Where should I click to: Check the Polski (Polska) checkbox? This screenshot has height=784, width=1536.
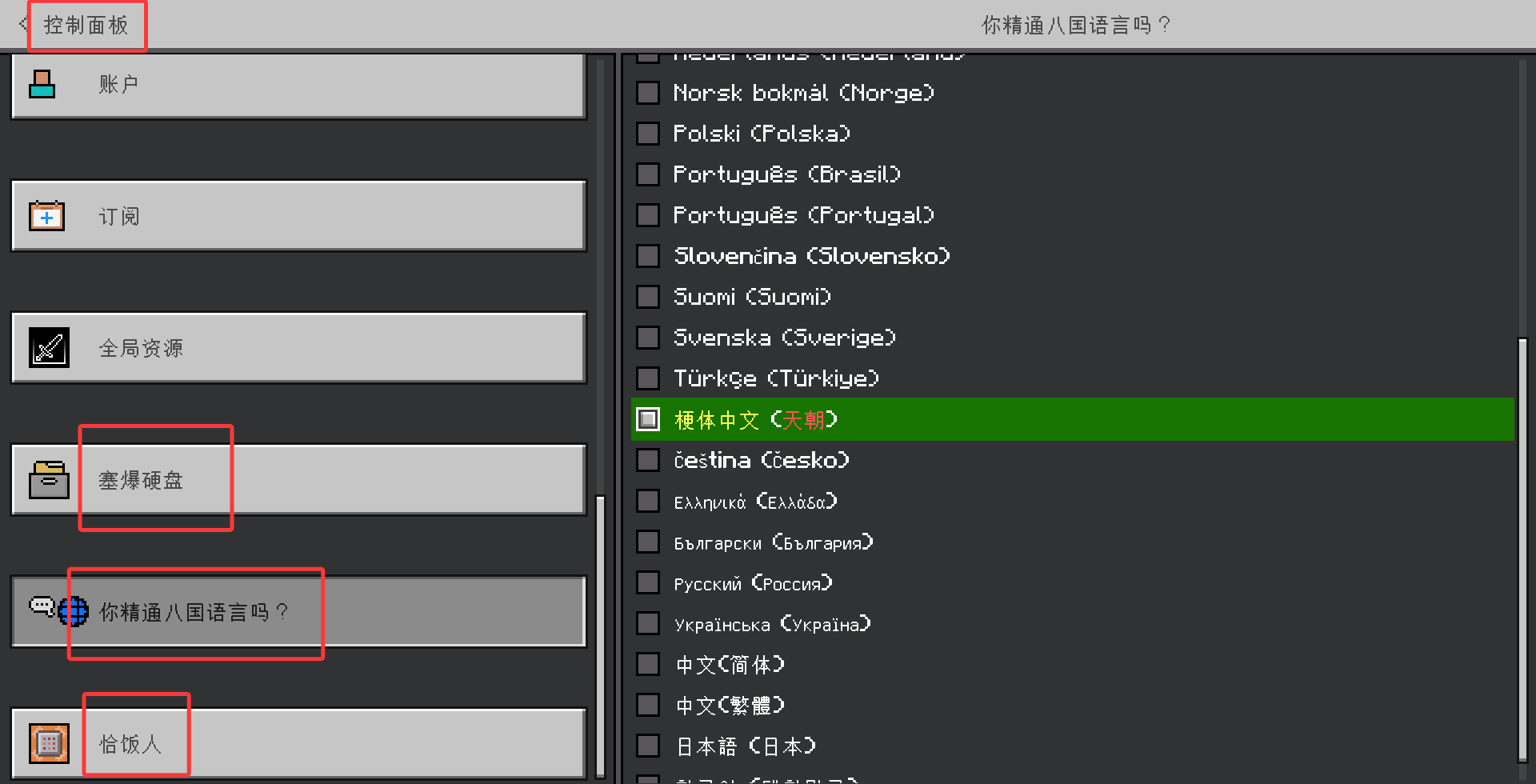648,134
